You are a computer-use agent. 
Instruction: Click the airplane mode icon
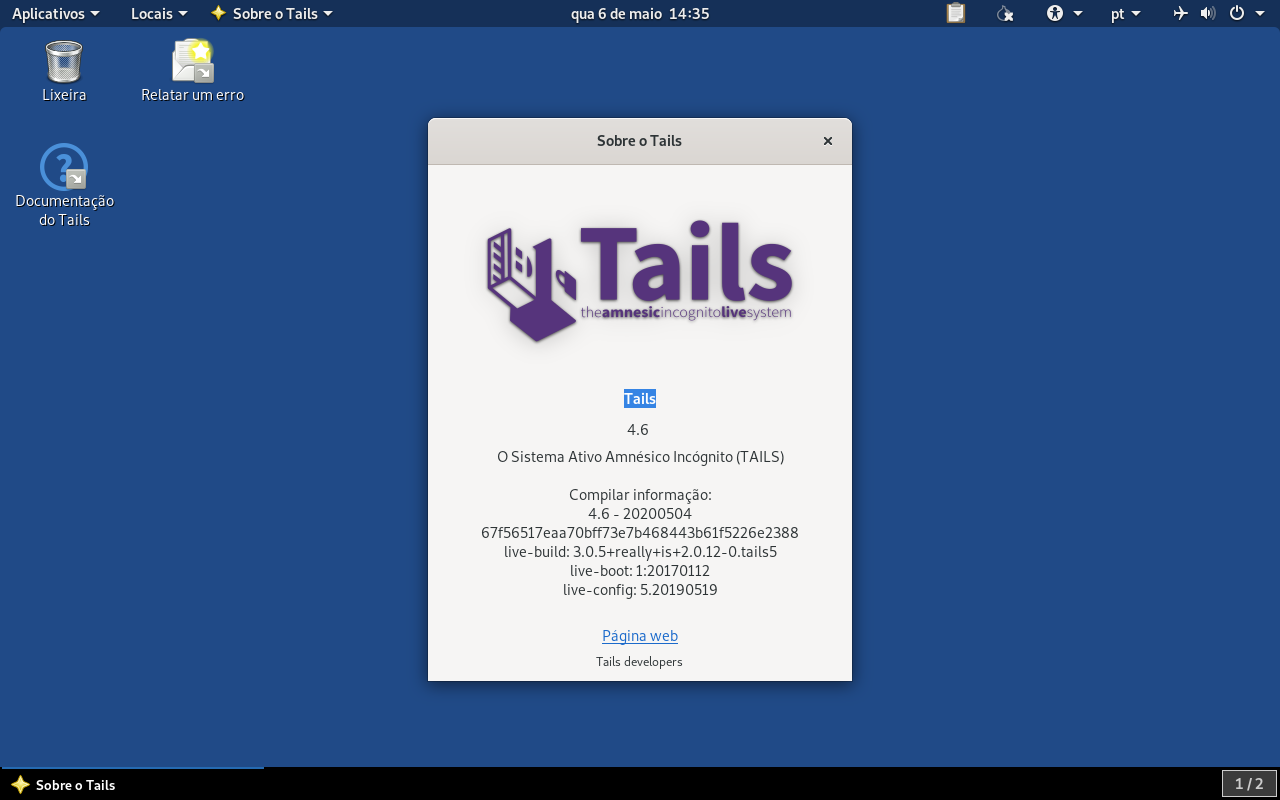pyautogui.click(x=1180, y=13)
